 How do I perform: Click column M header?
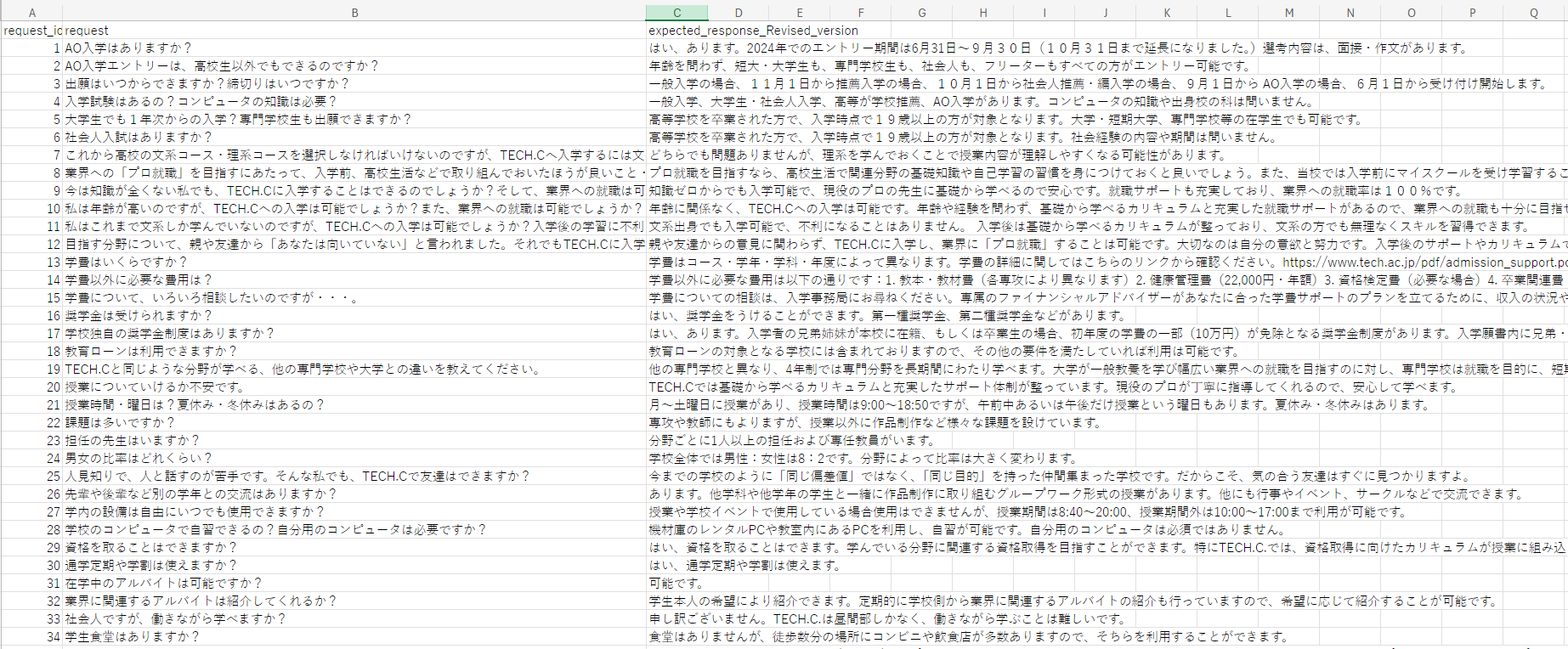[x=1288, y=13]
